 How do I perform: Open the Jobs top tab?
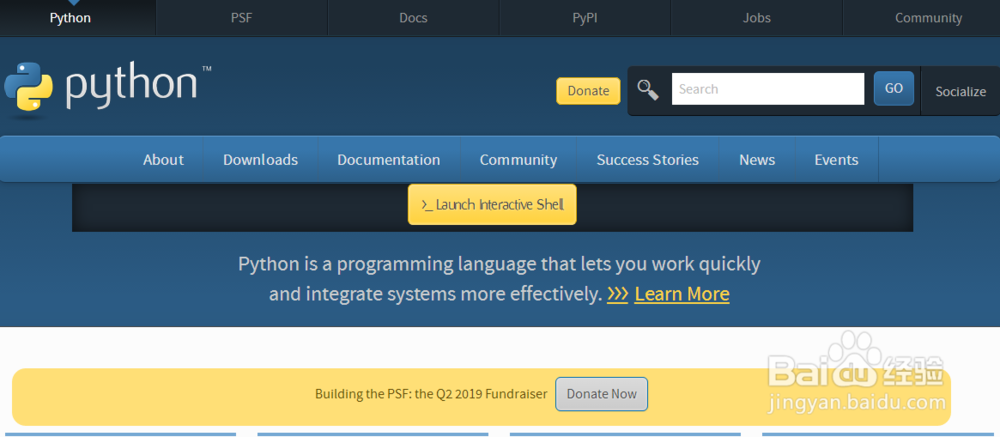(756, 18)
